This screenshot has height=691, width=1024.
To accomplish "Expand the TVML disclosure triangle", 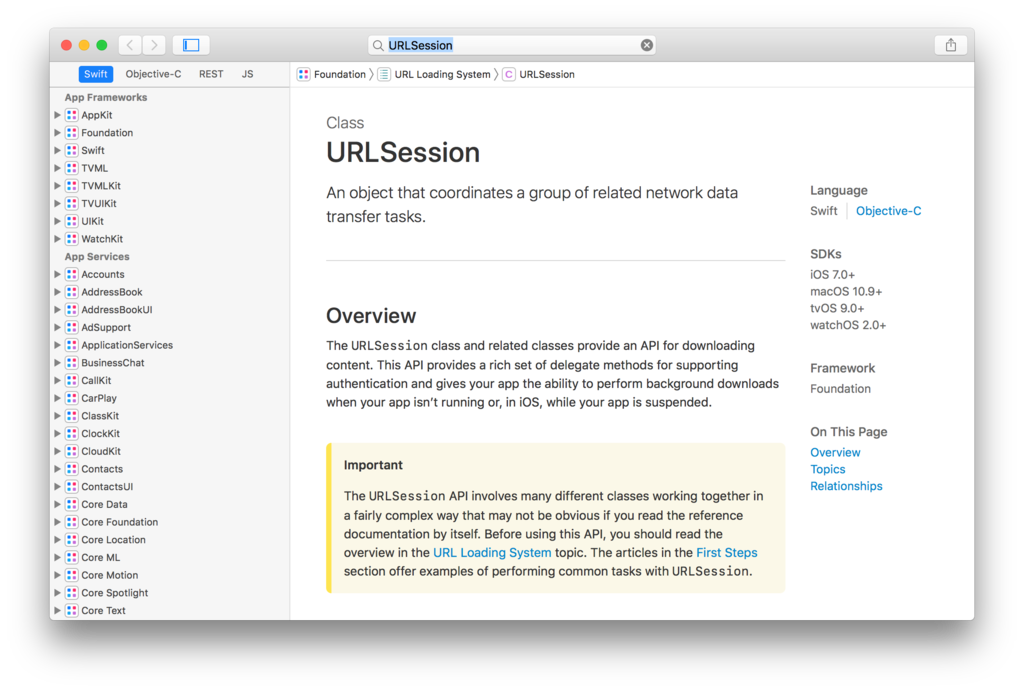I will [57, 168].
